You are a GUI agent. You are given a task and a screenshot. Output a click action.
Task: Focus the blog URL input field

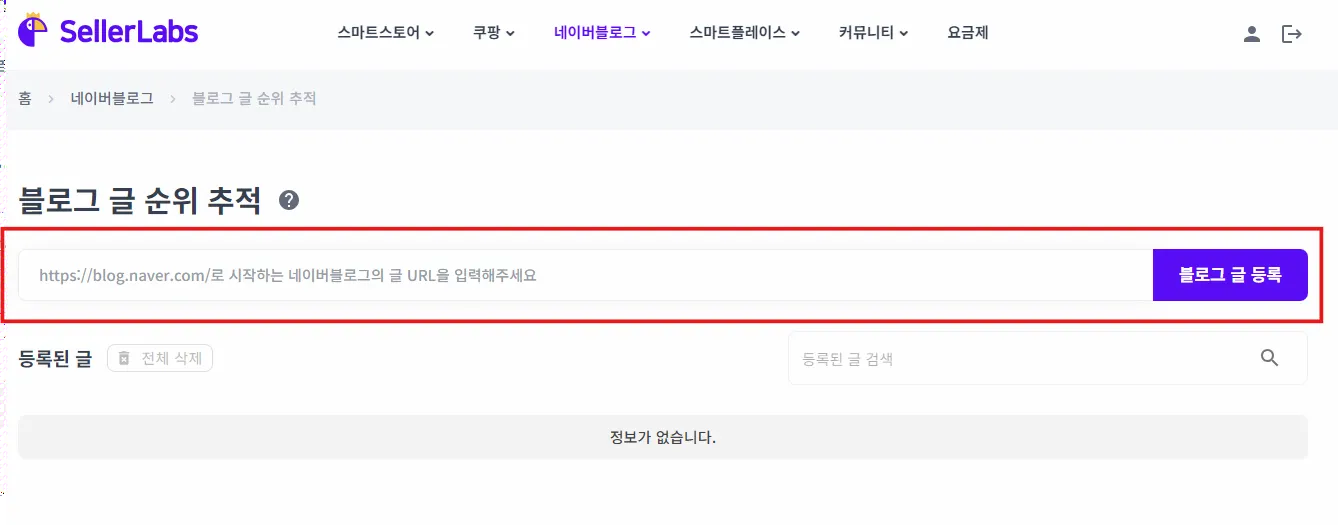586,275
